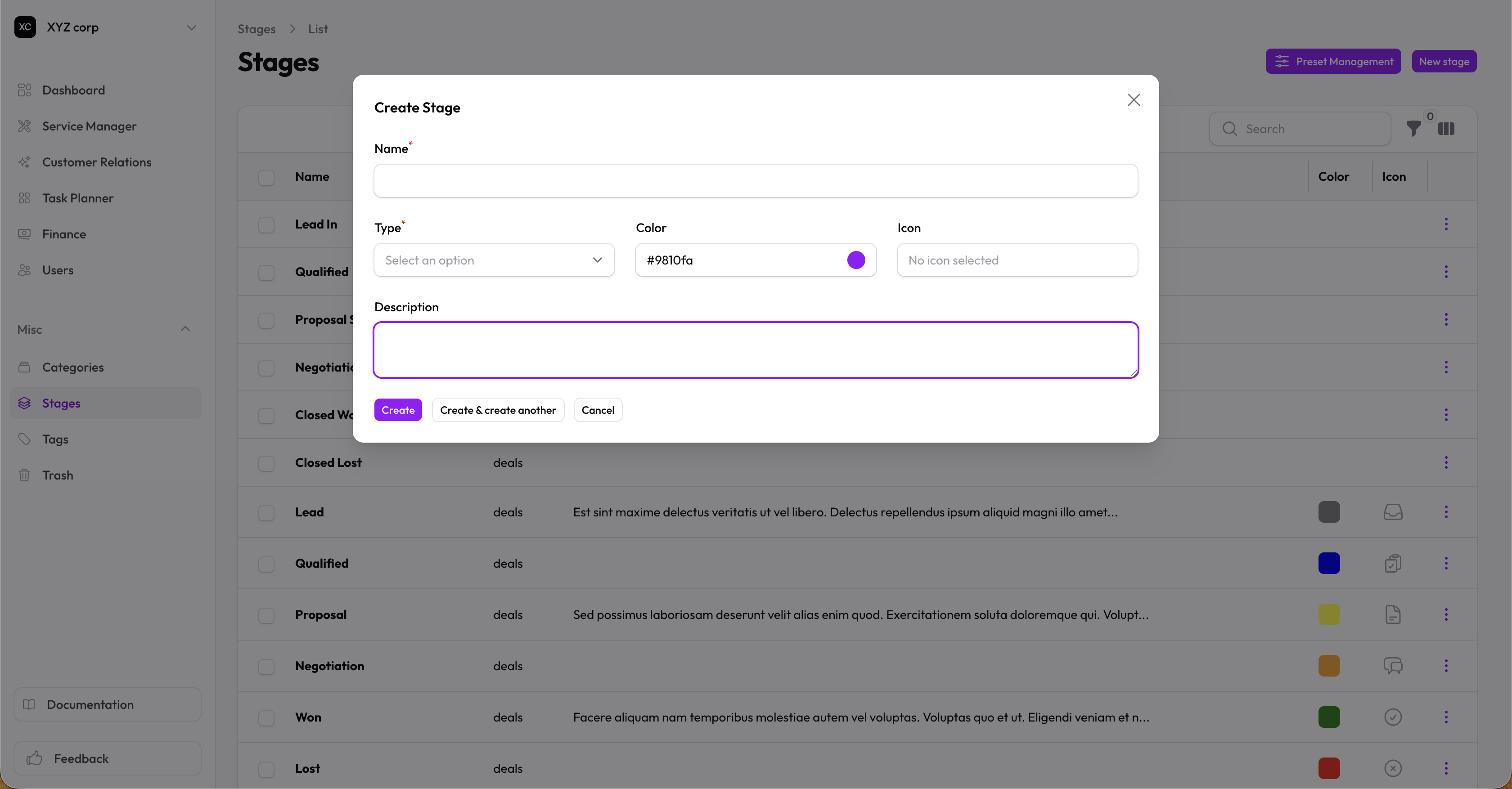Open Dashboard in sidebar
The height and width of the screenshot is (789, 1512).
coord(106,90)
